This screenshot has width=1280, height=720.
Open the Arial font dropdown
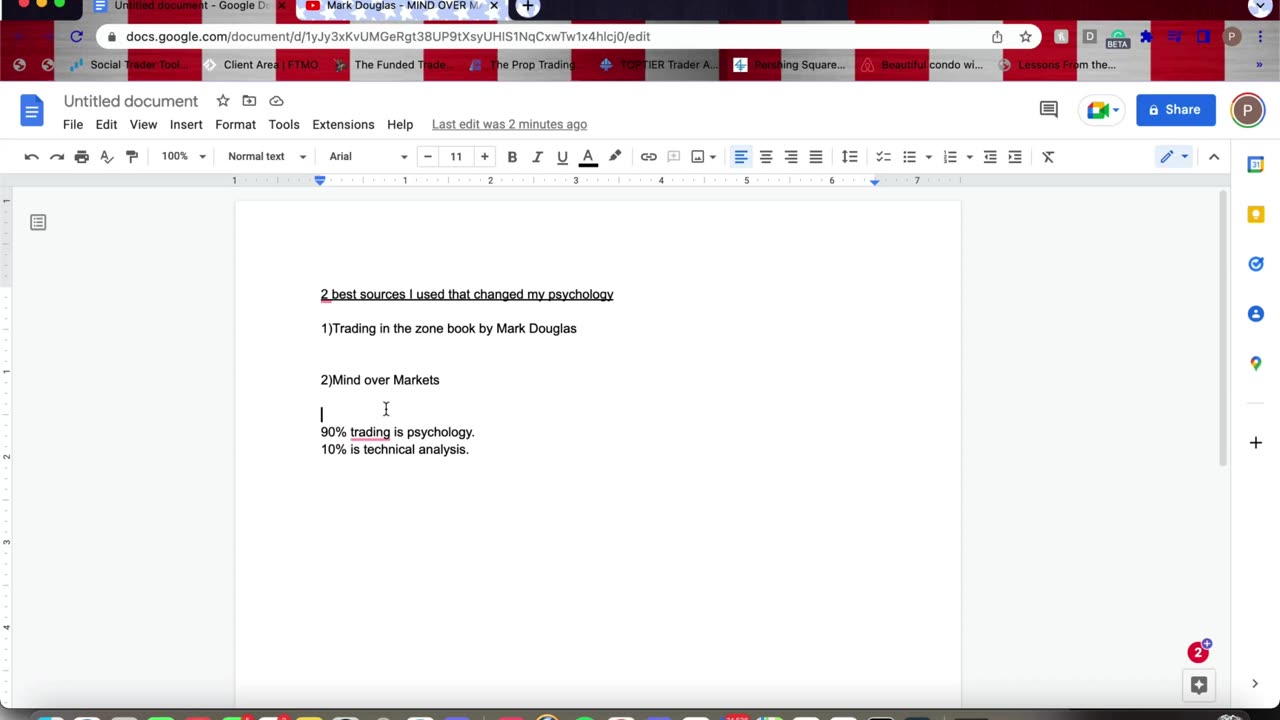click(368, 157)
